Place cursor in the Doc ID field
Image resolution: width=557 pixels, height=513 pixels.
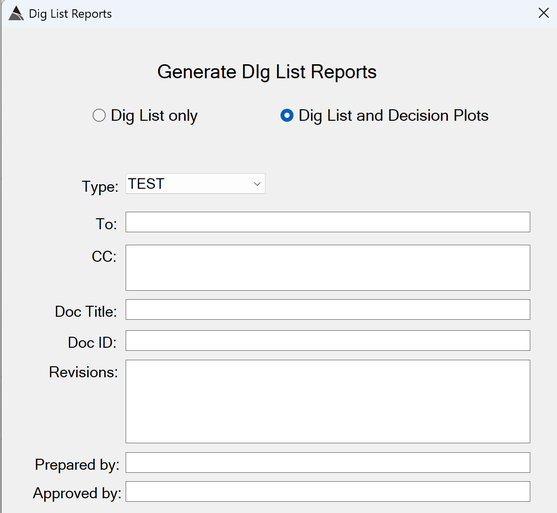(x=328, y=340)
